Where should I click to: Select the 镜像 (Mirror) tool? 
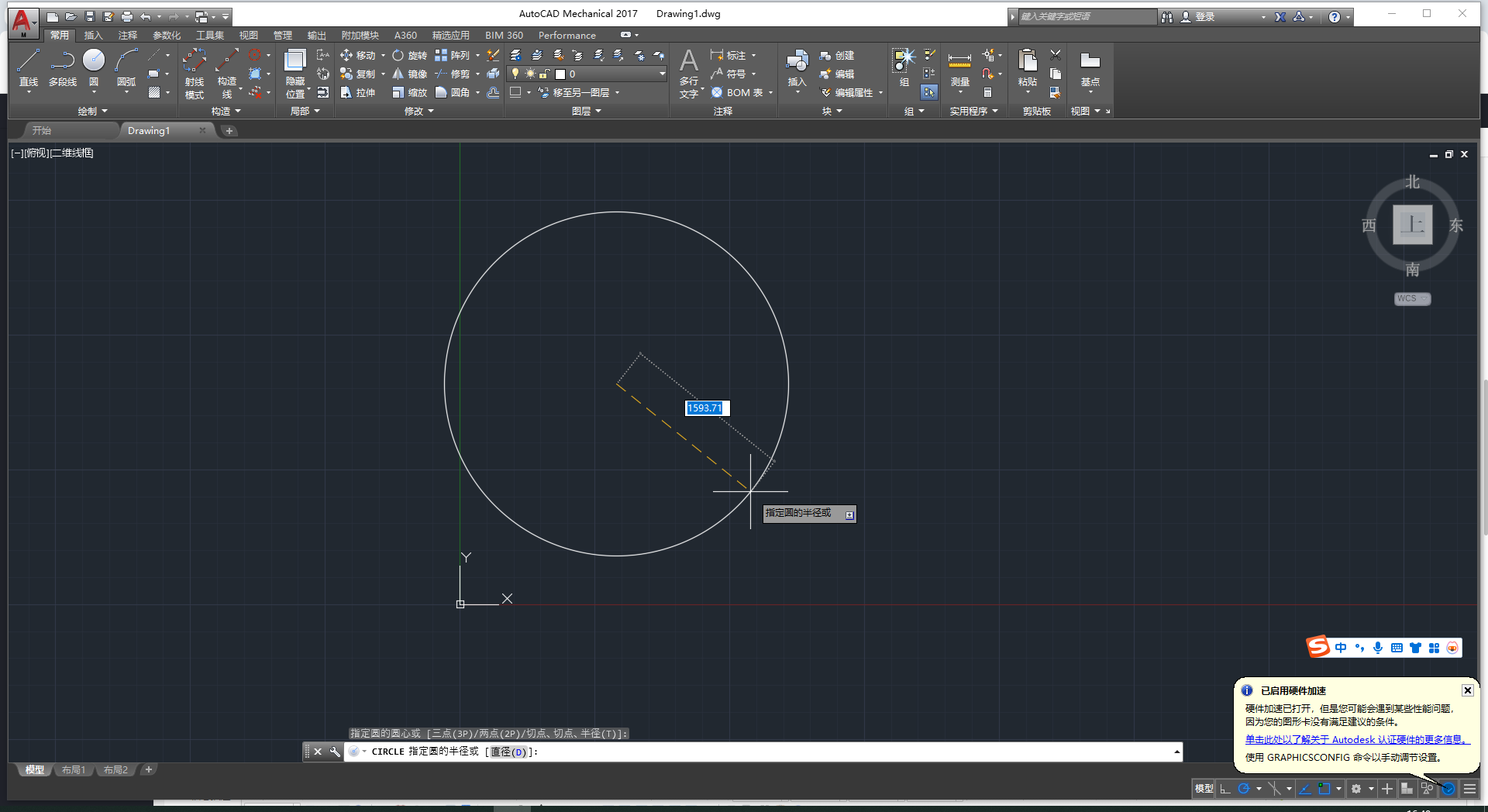[407, 74]
